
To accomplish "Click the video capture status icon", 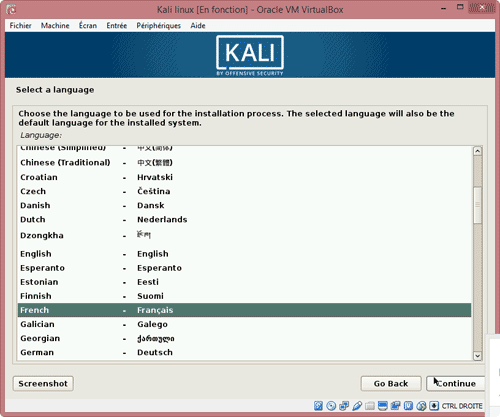I will (x=395, y=406).
